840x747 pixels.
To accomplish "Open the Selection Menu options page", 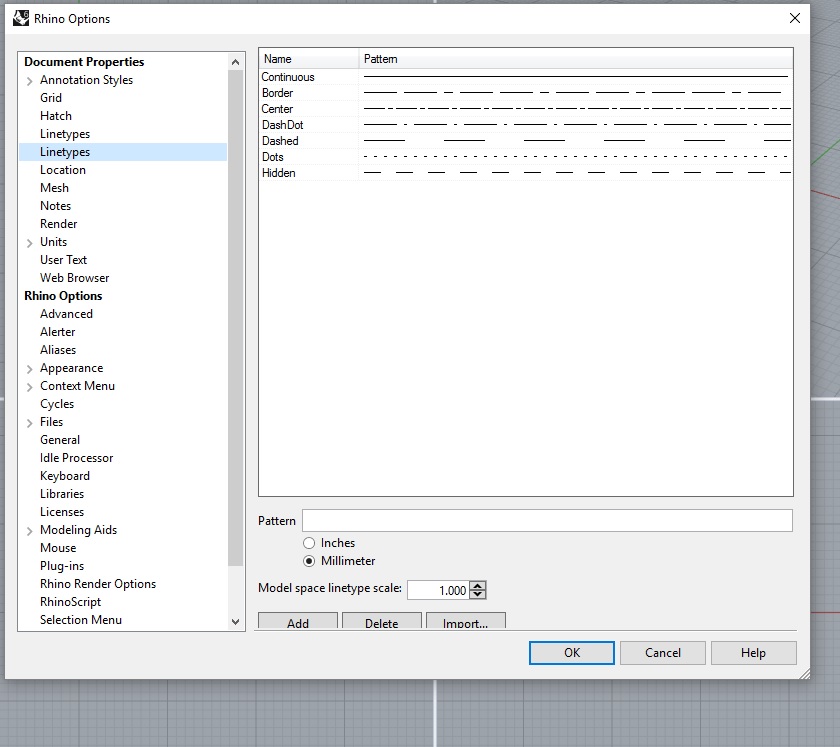I will [x=81, y=619].
